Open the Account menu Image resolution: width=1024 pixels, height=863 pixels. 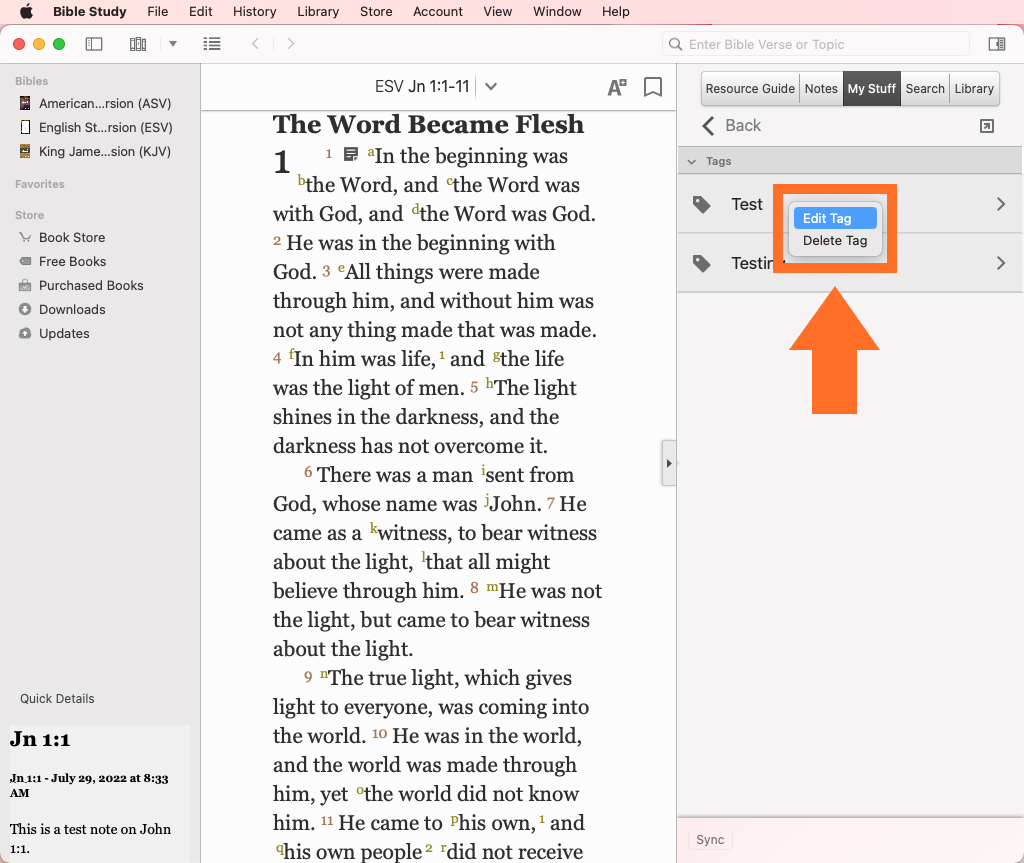pos(438,11)
